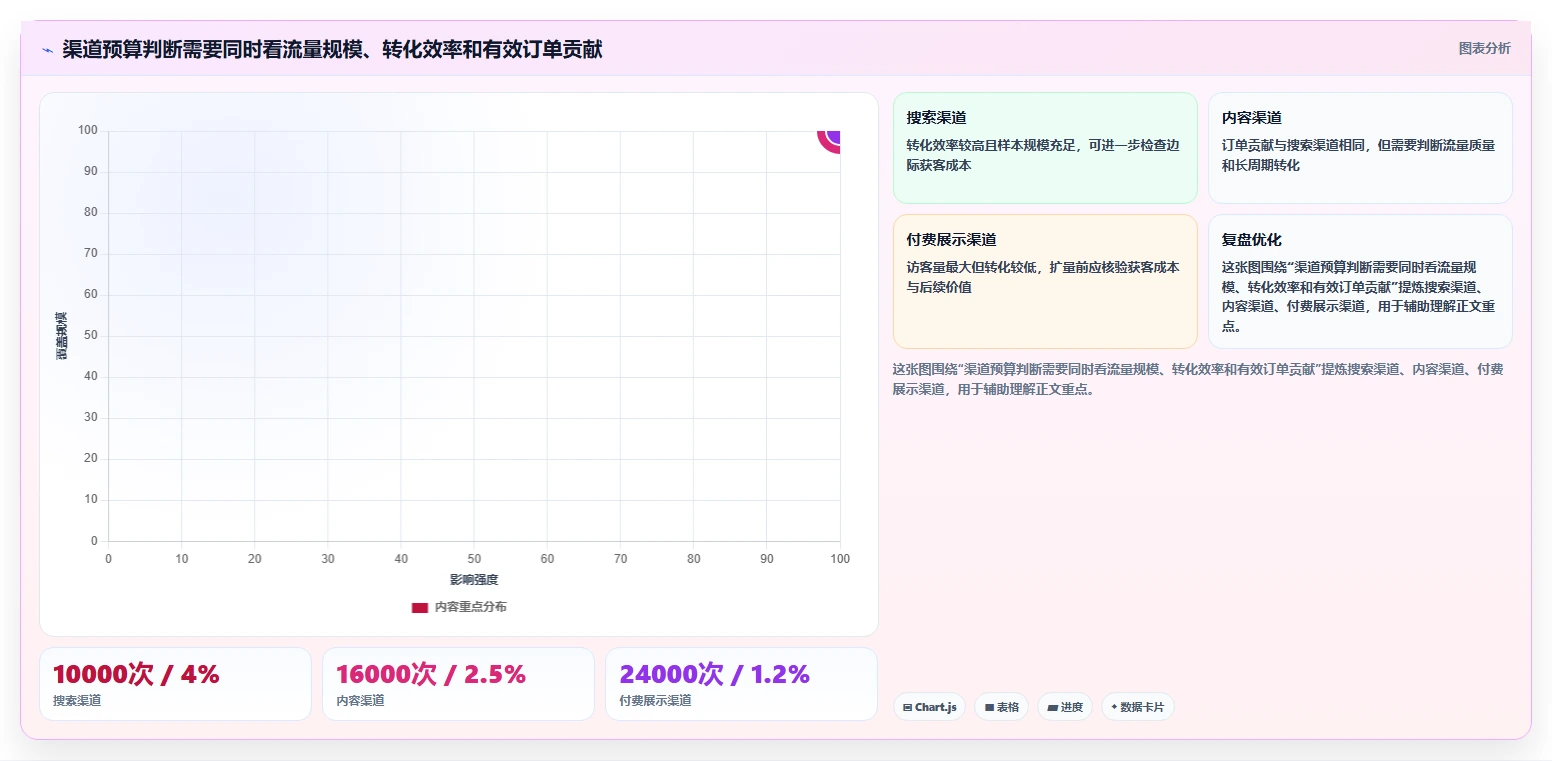Click the x-axis tick label 50

[x=474, y=559]
